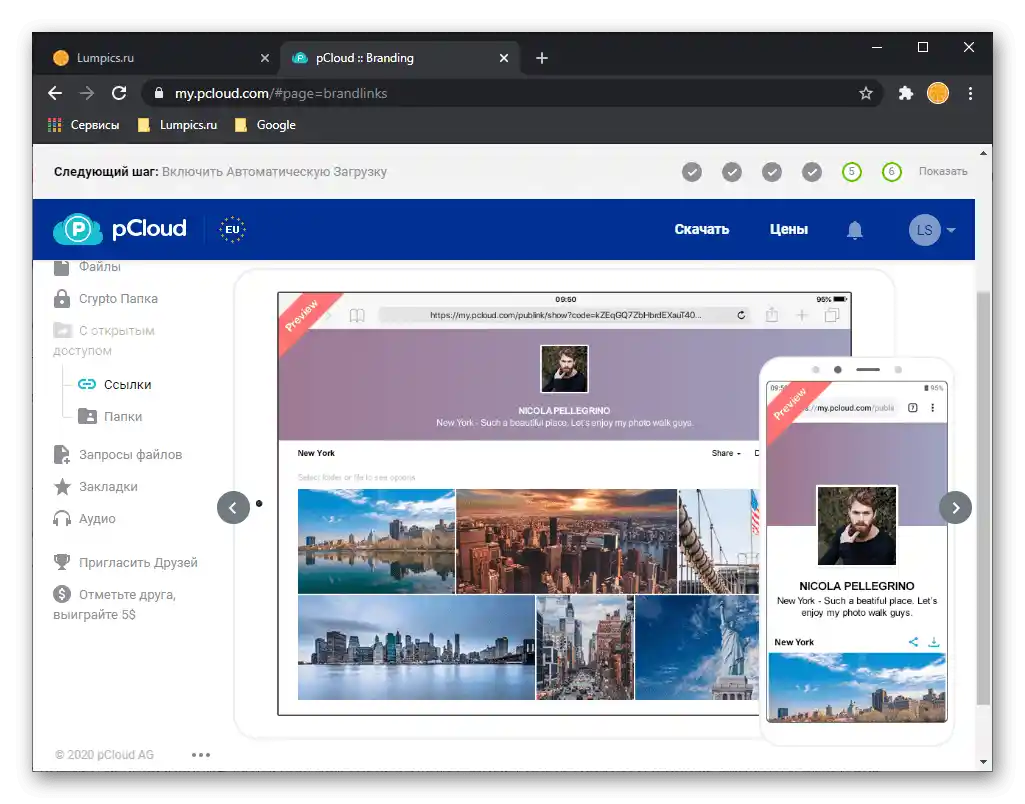View site info via the lock icon
The width and height of the screenshot is (1025, 804).
(x=158, y=93)
